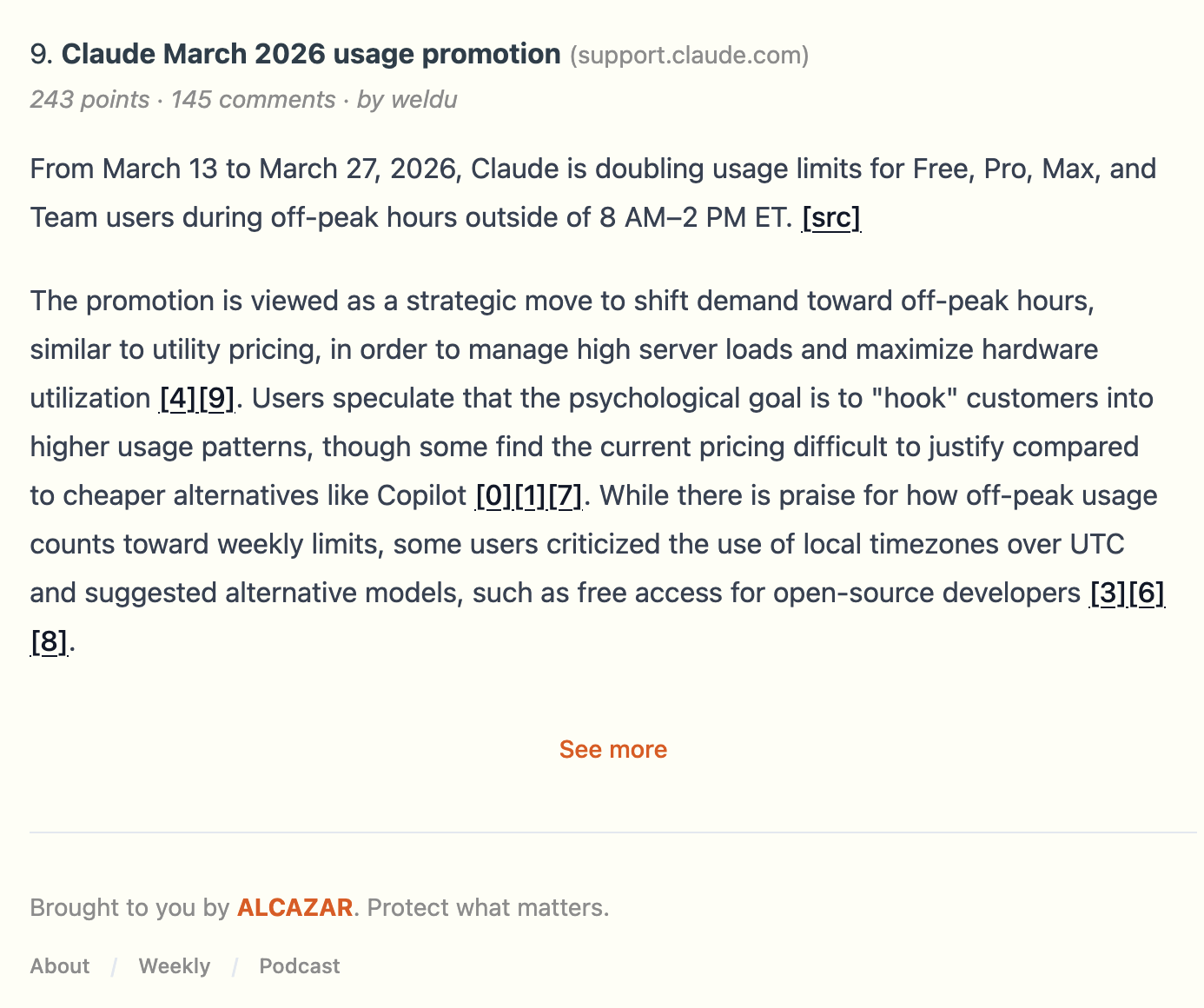Open the Claude March 2026 usage promotion article
The image size is (1204, 1008).
[x=312, y=54]
